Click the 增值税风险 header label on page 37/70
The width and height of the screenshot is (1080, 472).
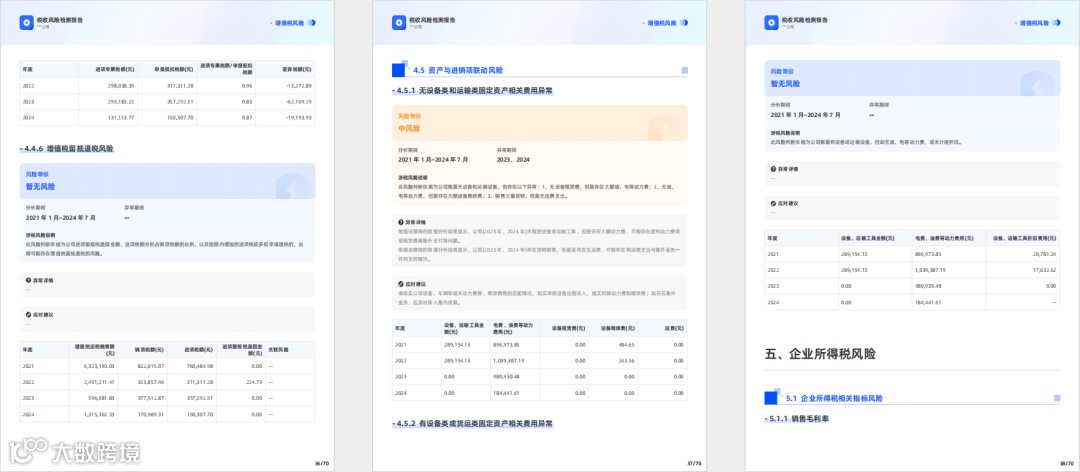point(661,23)
